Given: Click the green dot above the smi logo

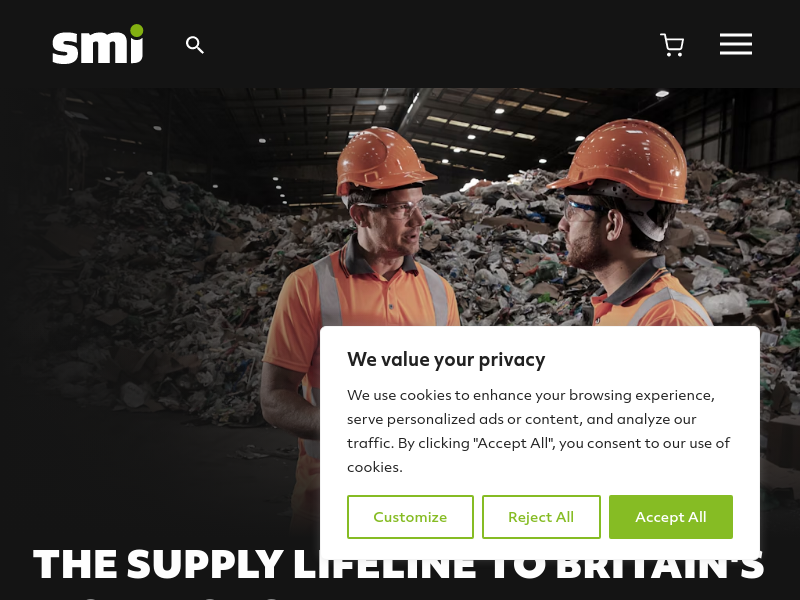Looking at the screenshot, I should [137, 31].
